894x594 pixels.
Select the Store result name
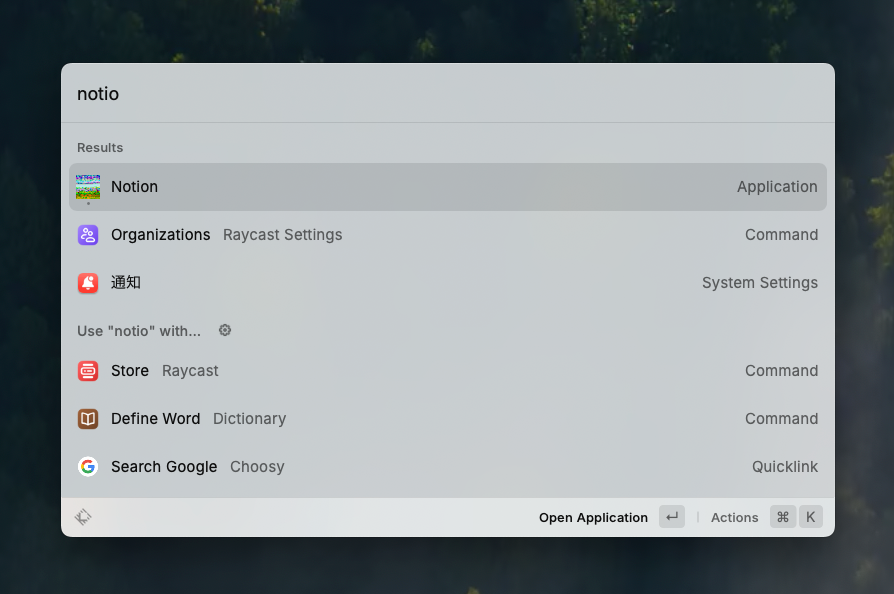(130, 371)
